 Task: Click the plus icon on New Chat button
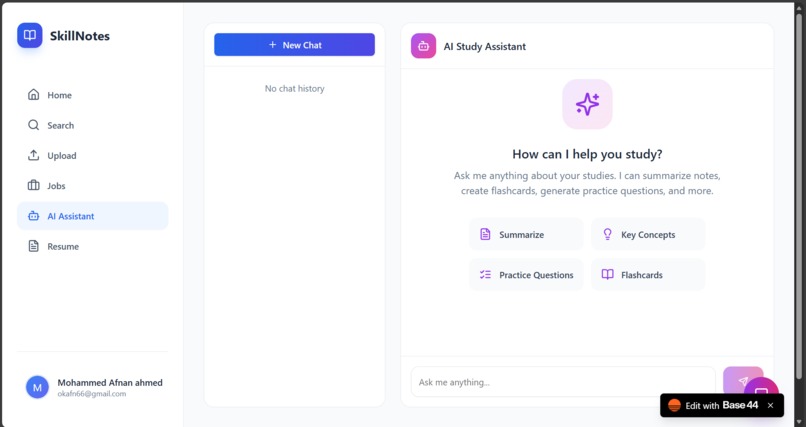click(272, 45)
